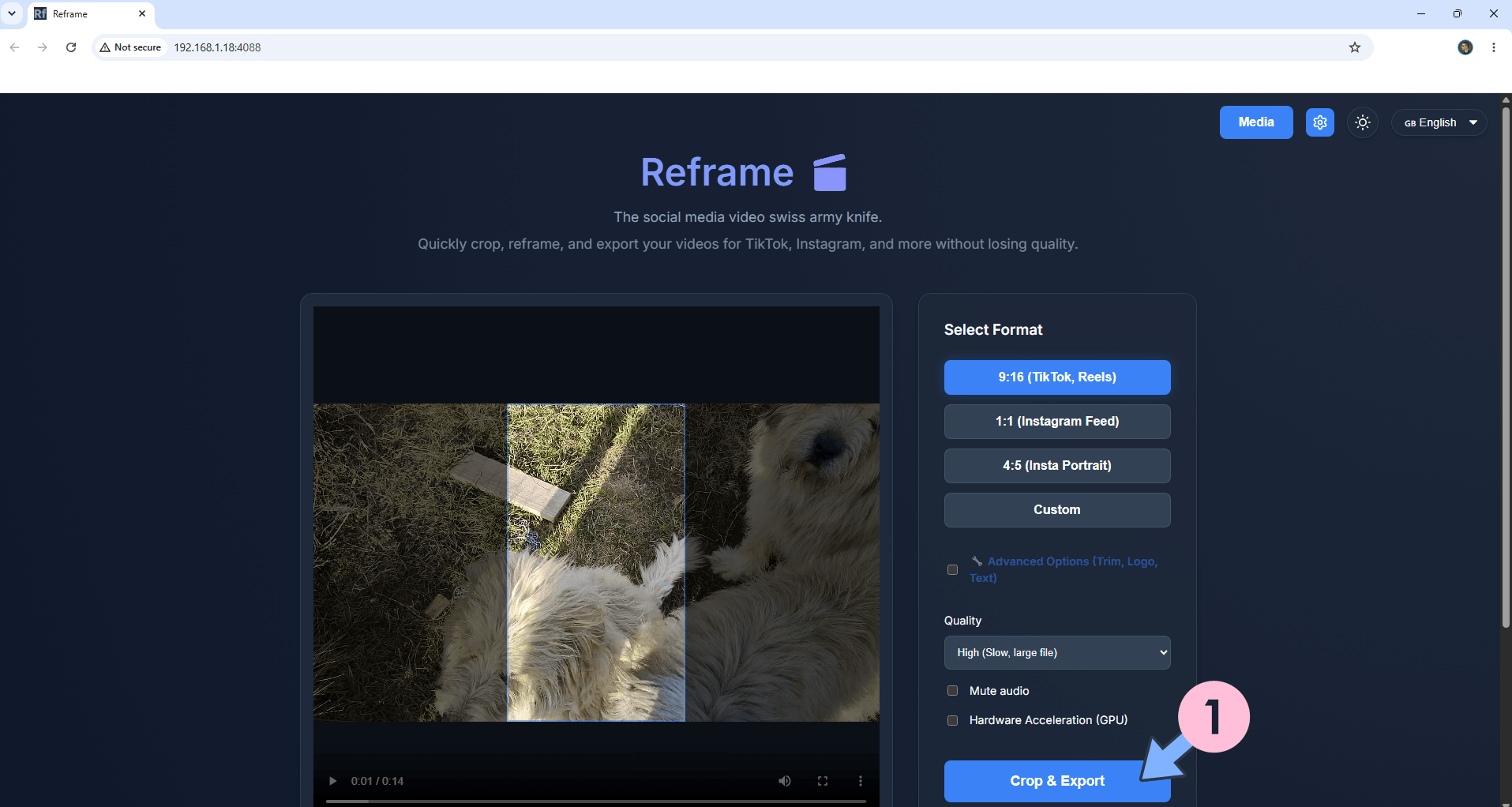Close the Reframe browser tab

142,13
